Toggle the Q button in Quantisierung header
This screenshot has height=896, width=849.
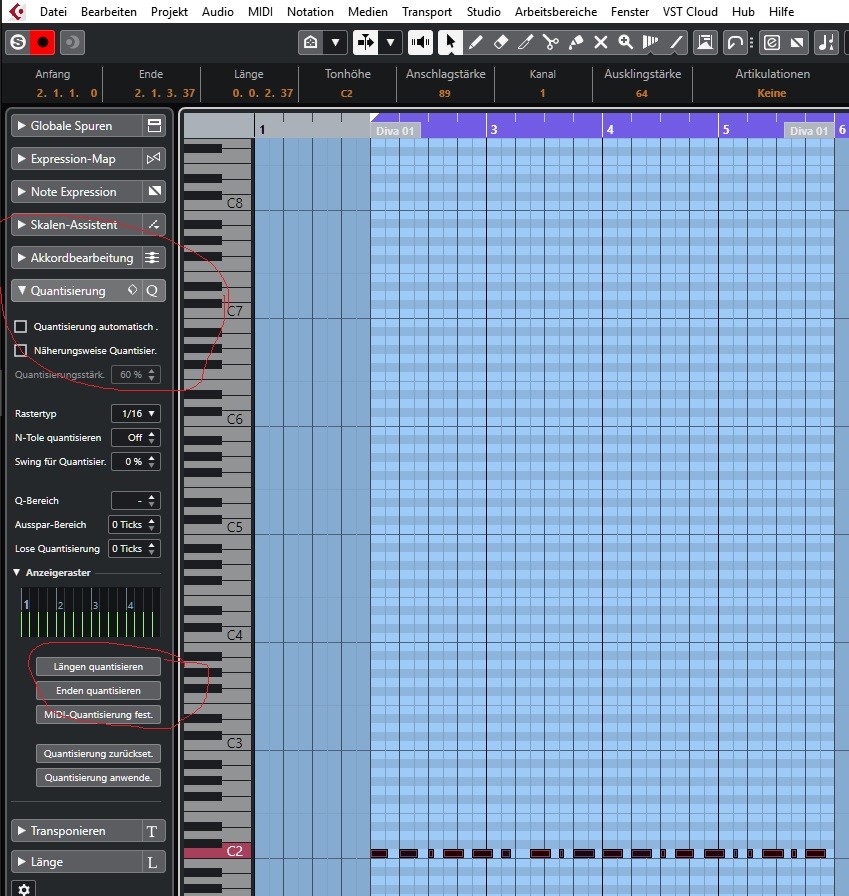click(x=152, y=291)
